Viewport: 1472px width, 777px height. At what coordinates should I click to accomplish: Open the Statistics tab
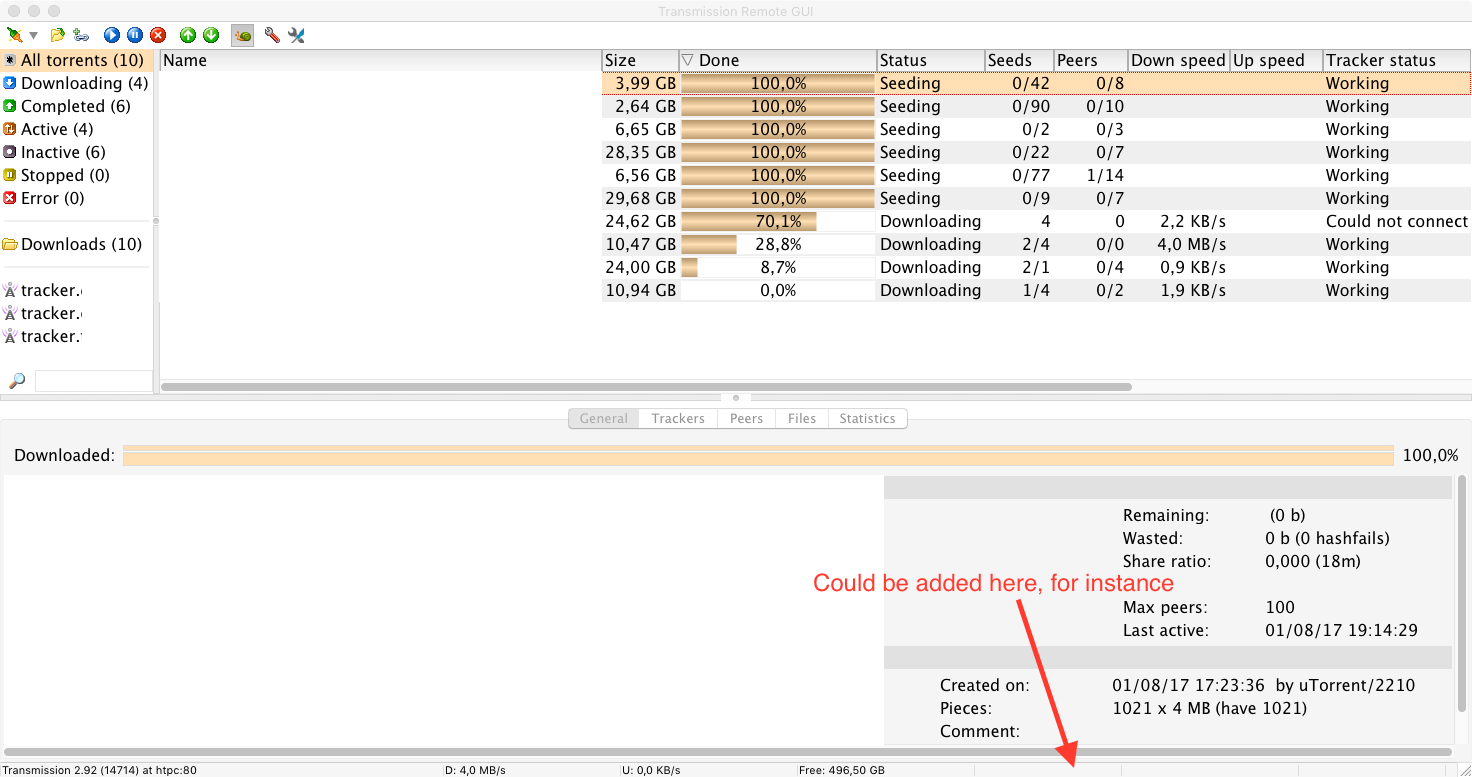tap(866, 418)
